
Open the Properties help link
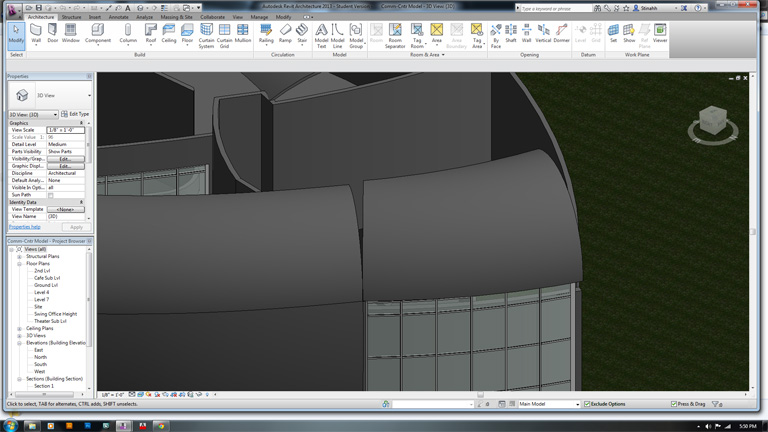[x=25, y=227]
